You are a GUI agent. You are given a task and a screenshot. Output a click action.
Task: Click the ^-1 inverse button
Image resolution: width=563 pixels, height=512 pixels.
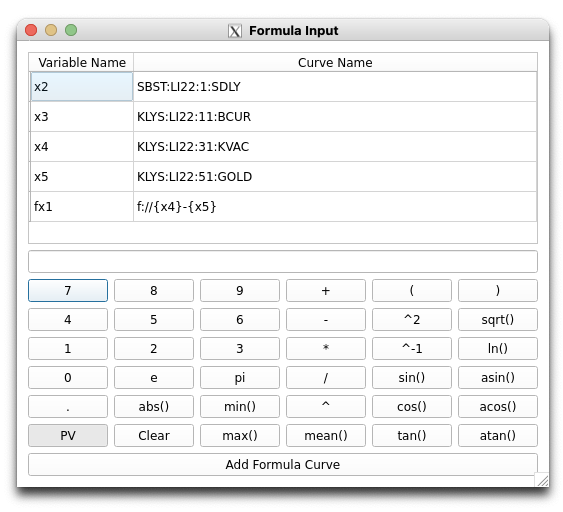[x=412, y=349]
